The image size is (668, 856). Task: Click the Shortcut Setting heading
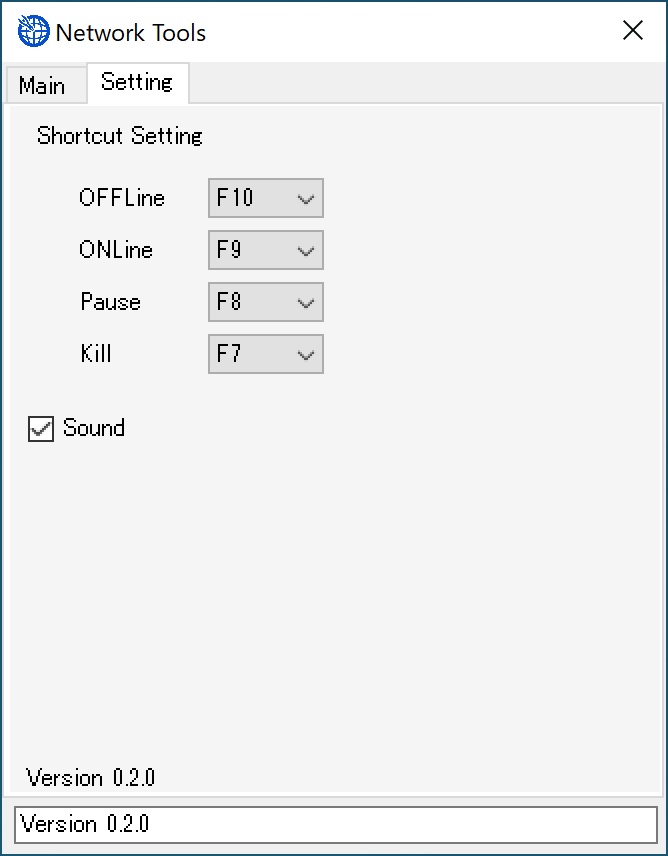click(119, 136)
